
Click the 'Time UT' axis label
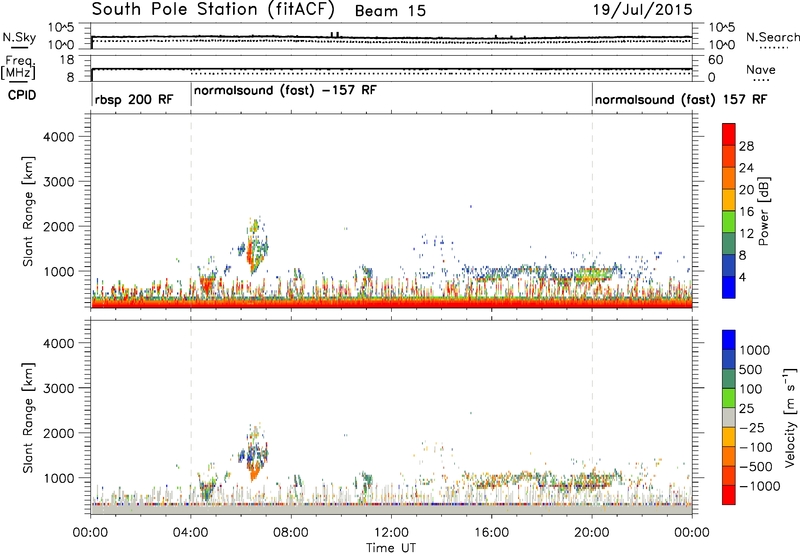tap(391, 548)
